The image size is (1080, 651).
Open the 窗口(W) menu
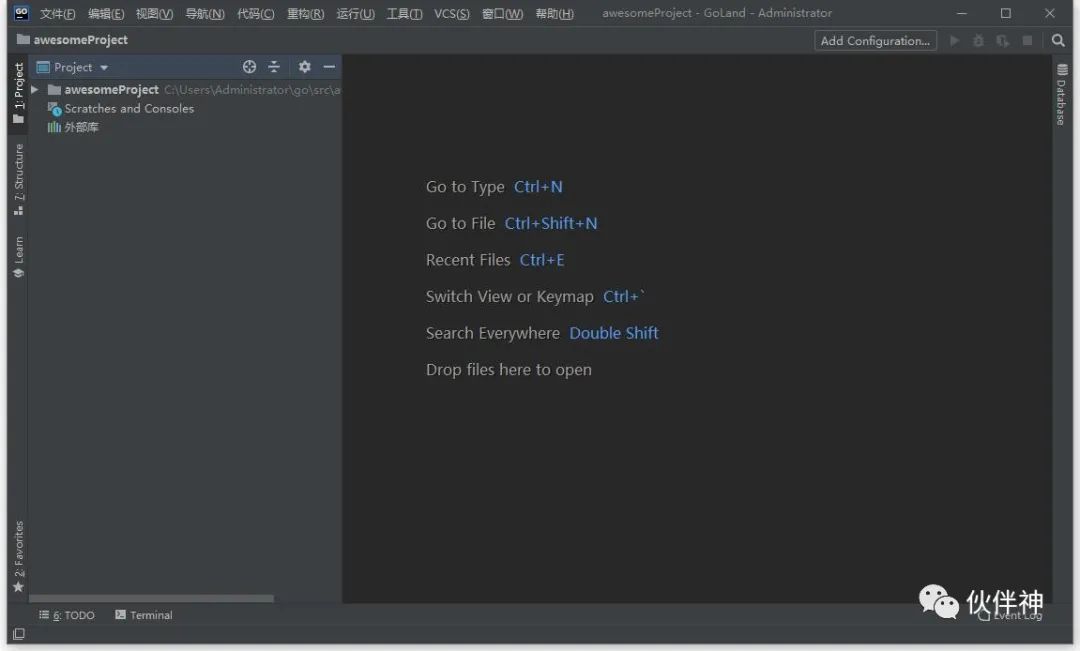coord(502,14)
